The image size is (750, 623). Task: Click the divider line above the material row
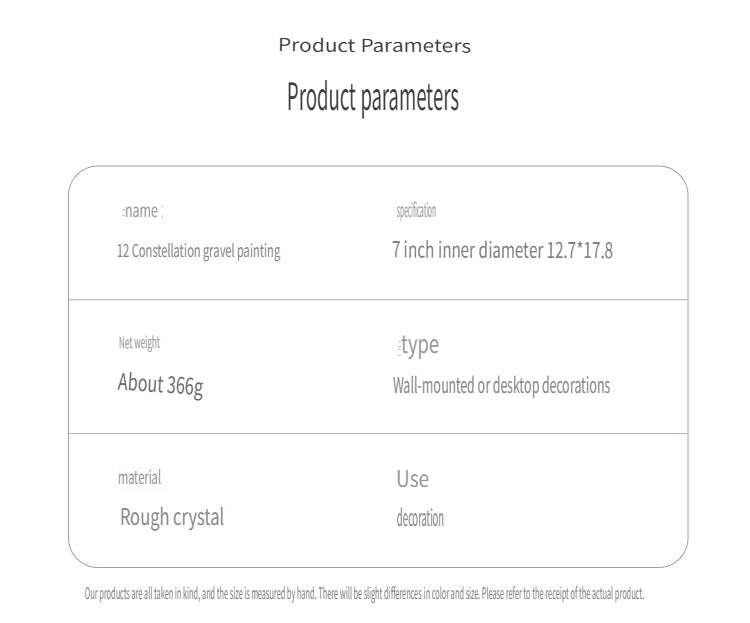pos(378,434)
